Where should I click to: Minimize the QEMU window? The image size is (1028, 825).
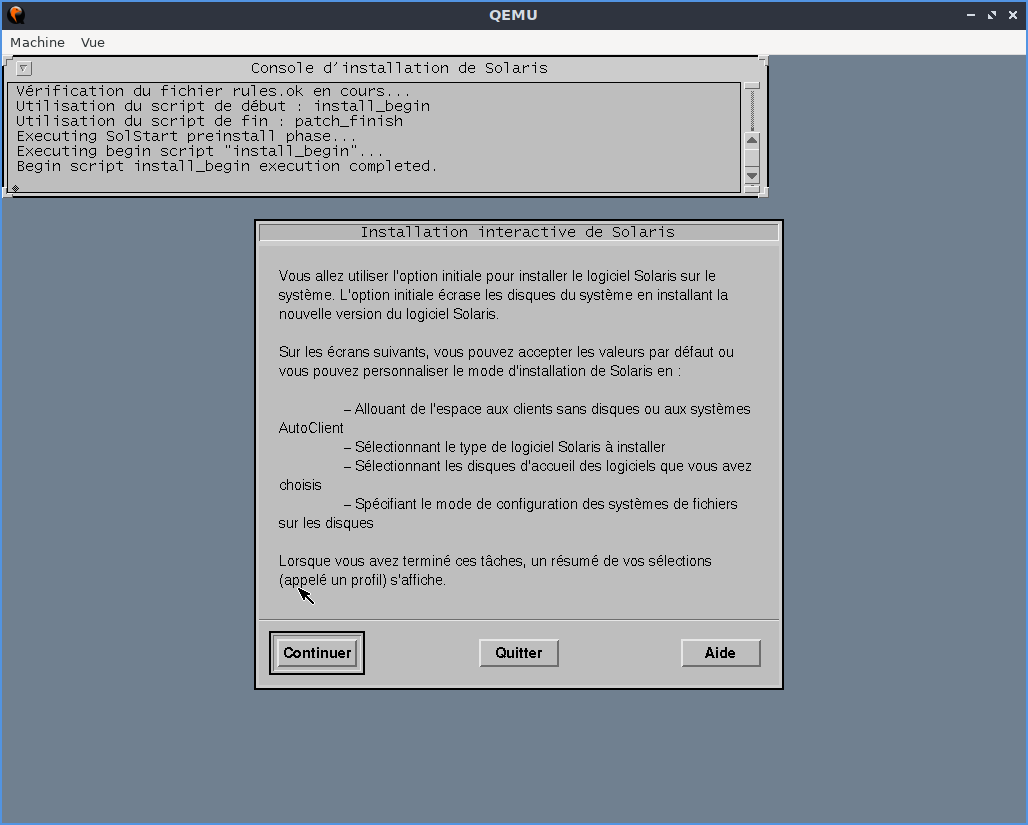pyautogui.click(x=970, y=14)
